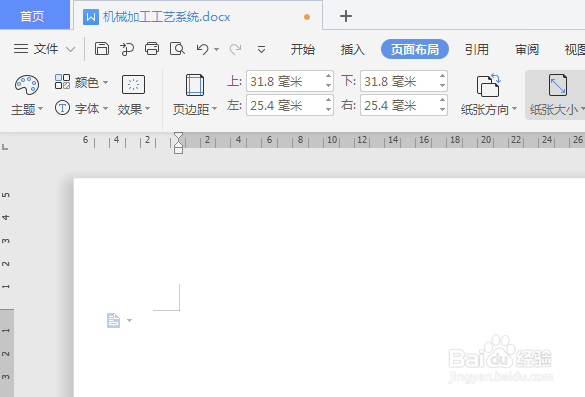Screen dimensions: 585x397
Task: Click the top margin 上 input field
Action: click(285, 81)
